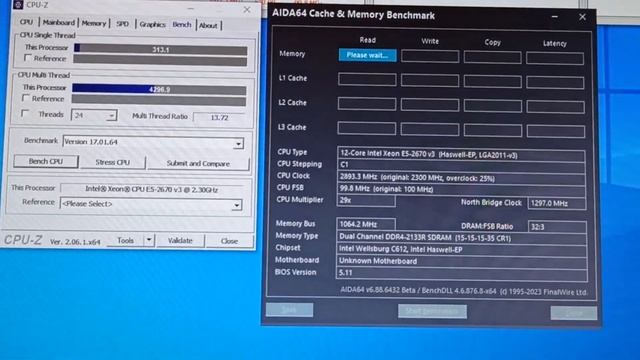640x360 pixels.
Task: Click Submit and Compare button
Action: [198, 164]
